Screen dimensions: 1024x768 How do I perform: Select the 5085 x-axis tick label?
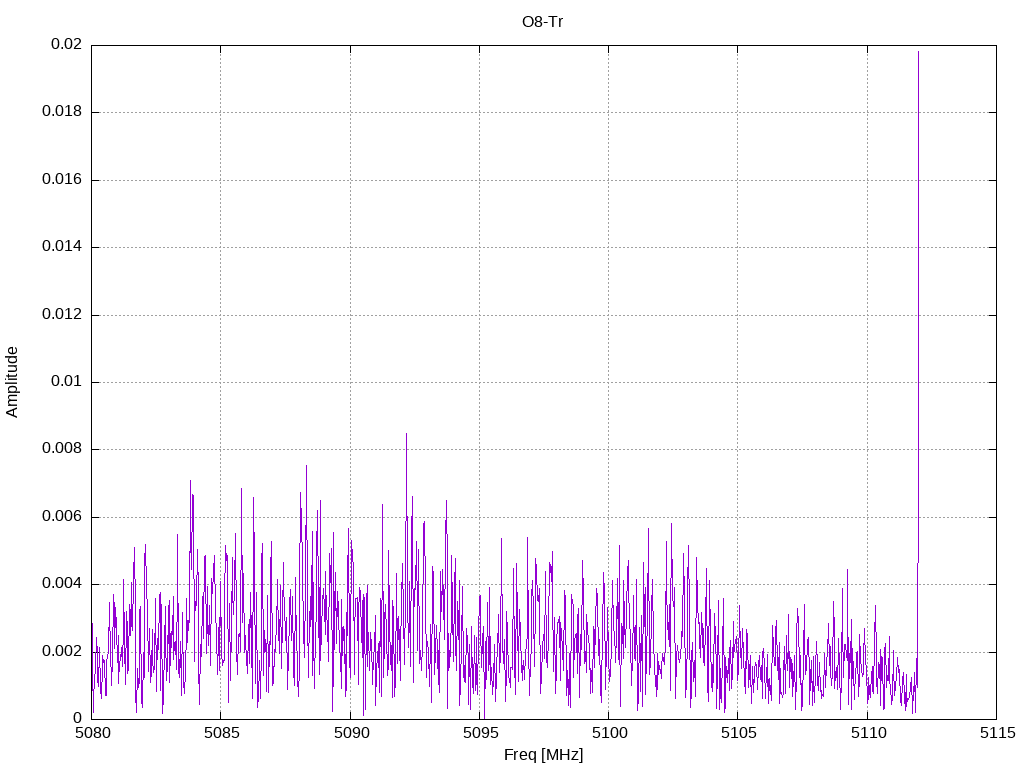tap(221, 733)
